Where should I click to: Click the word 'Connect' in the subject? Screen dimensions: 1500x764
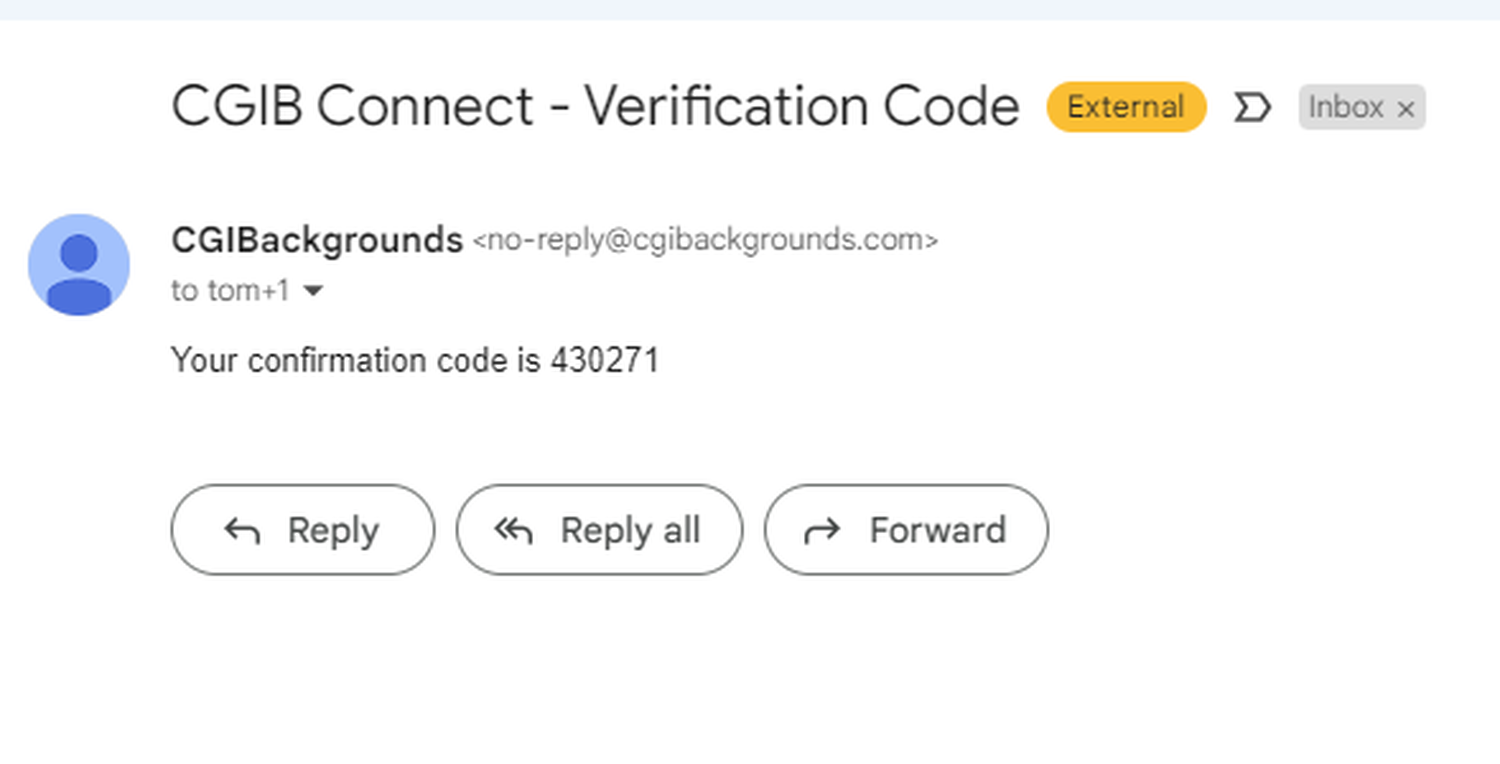click(x=426, y=105)
